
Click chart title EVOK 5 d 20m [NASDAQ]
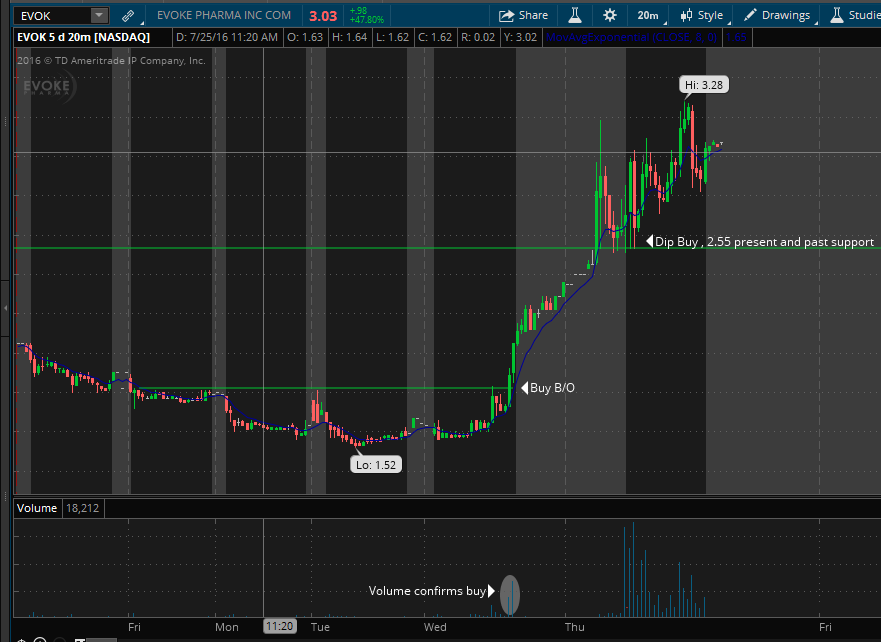(x=84, y=37)
